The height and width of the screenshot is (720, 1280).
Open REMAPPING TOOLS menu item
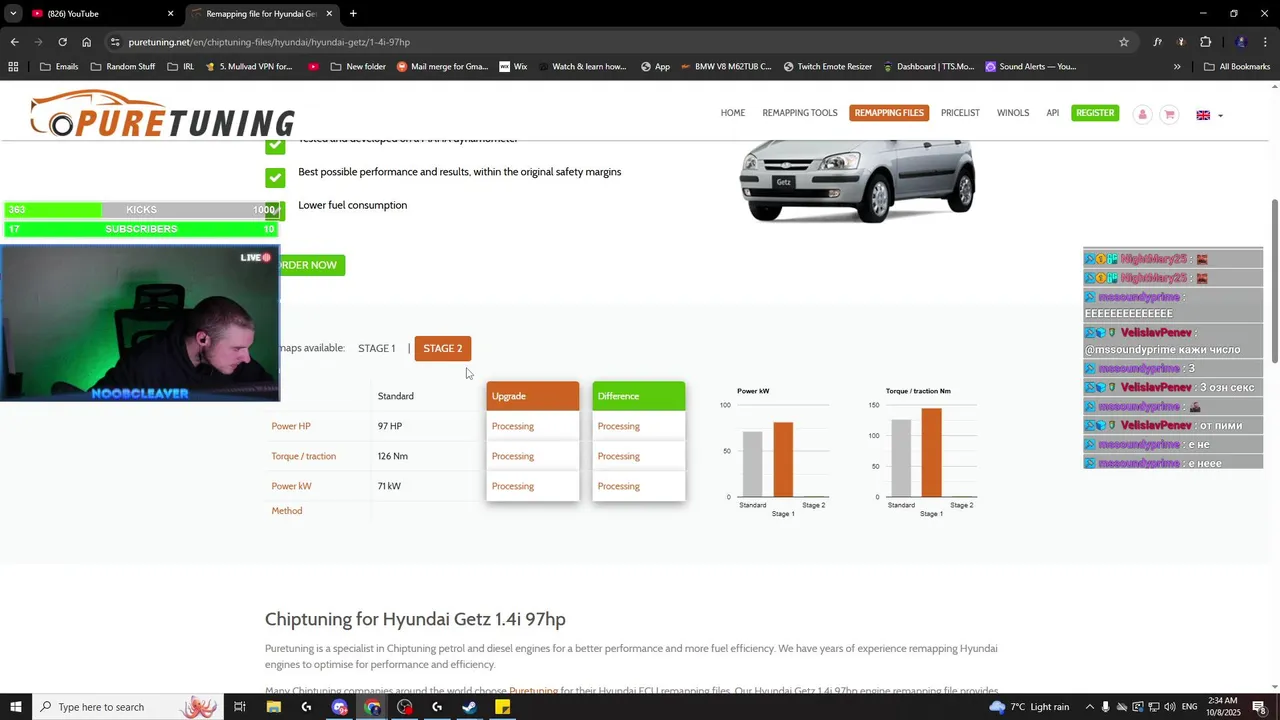800,113
